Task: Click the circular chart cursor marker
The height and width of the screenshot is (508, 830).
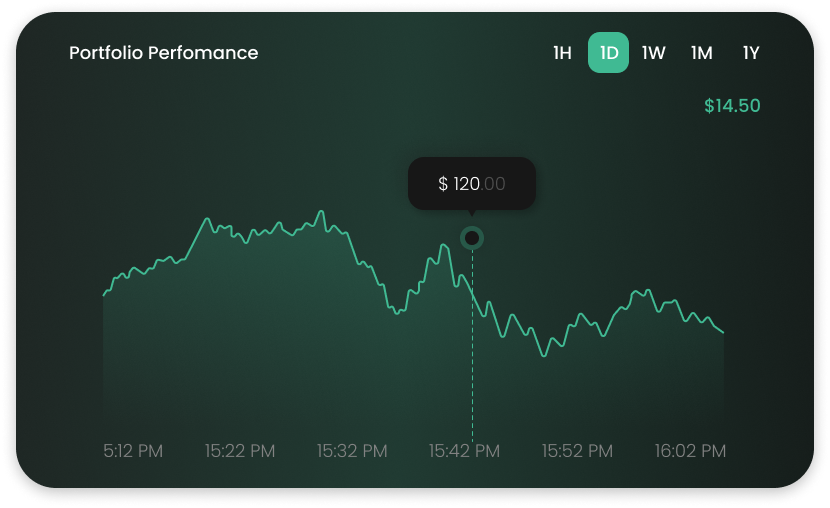Action: pyautogui.click(x=472, y=238)
